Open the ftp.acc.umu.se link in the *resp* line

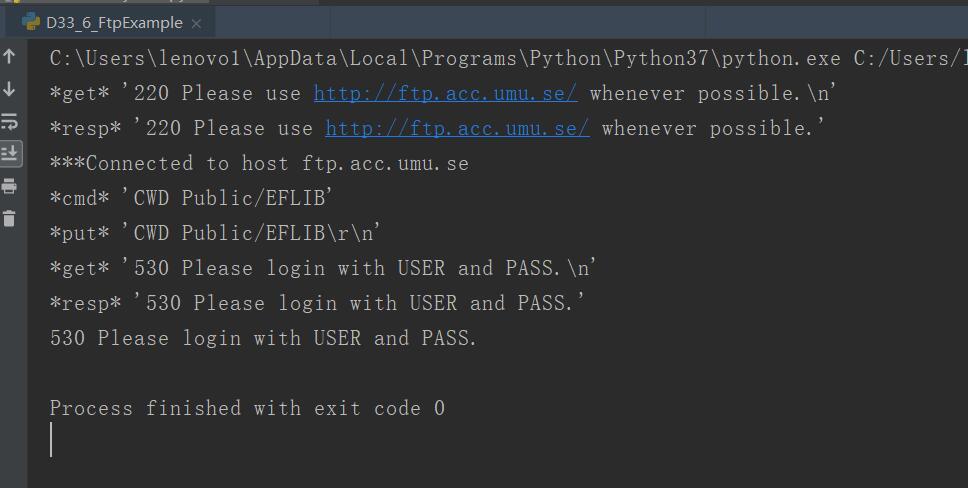point(457,128)
